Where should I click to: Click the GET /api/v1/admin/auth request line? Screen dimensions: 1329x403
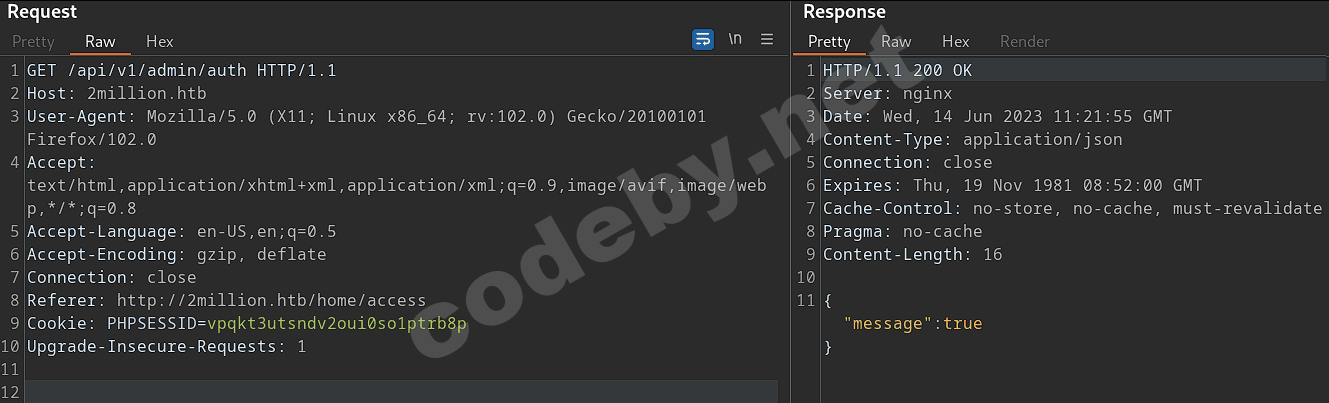click(181, 71)
